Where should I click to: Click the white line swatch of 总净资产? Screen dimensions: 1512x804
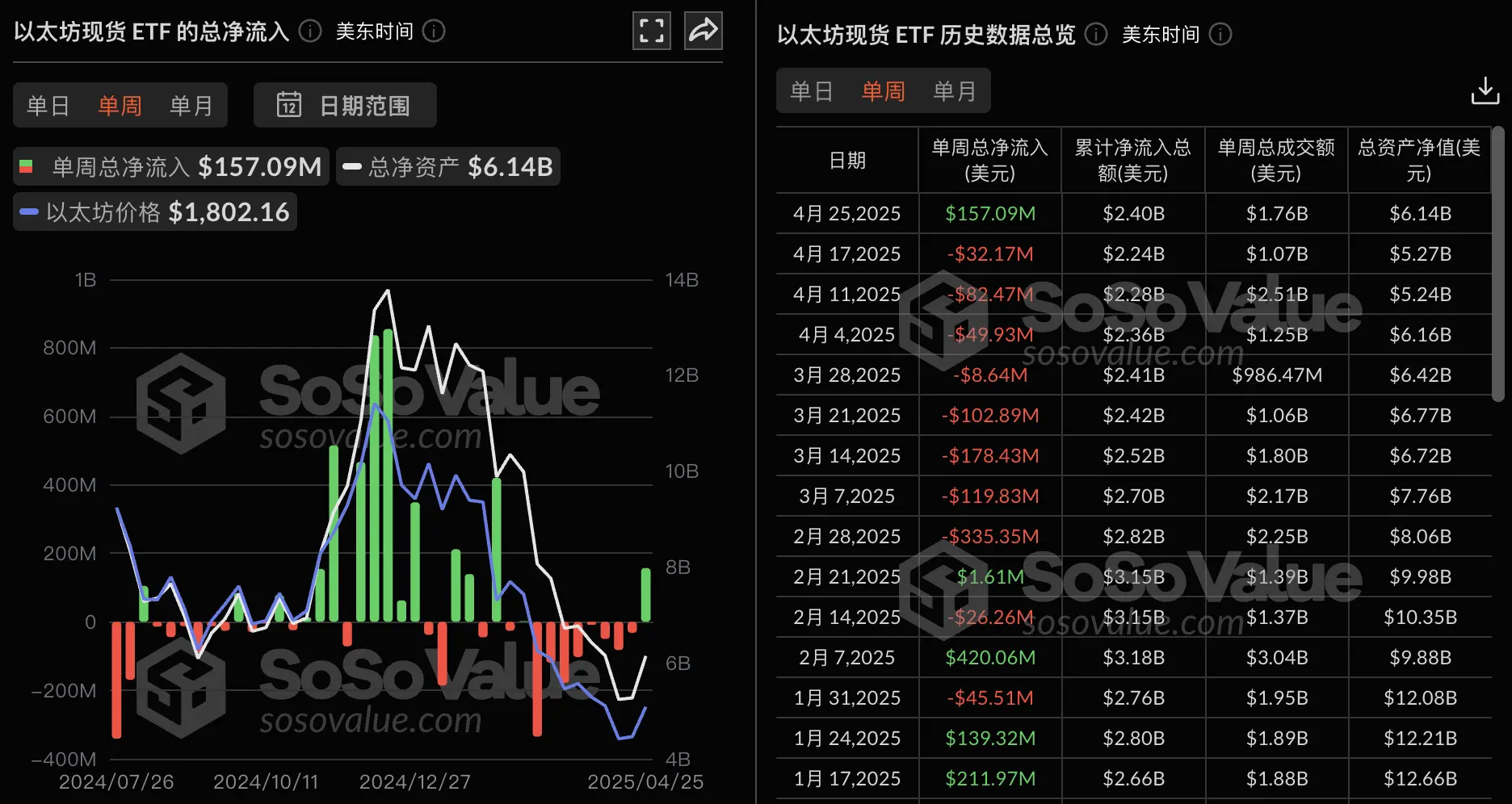point(352,167)
